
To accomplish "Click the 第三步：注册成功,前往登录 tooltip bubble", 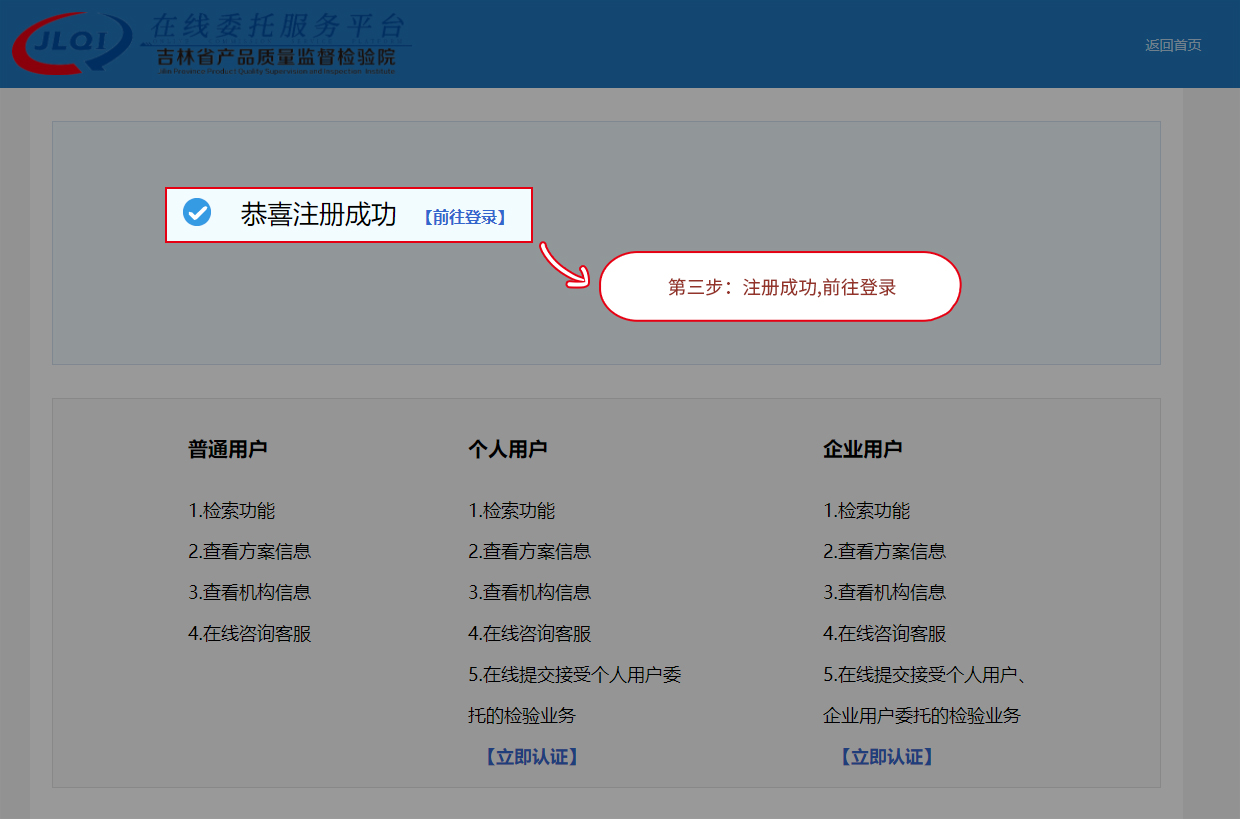I will coord(780,287).
